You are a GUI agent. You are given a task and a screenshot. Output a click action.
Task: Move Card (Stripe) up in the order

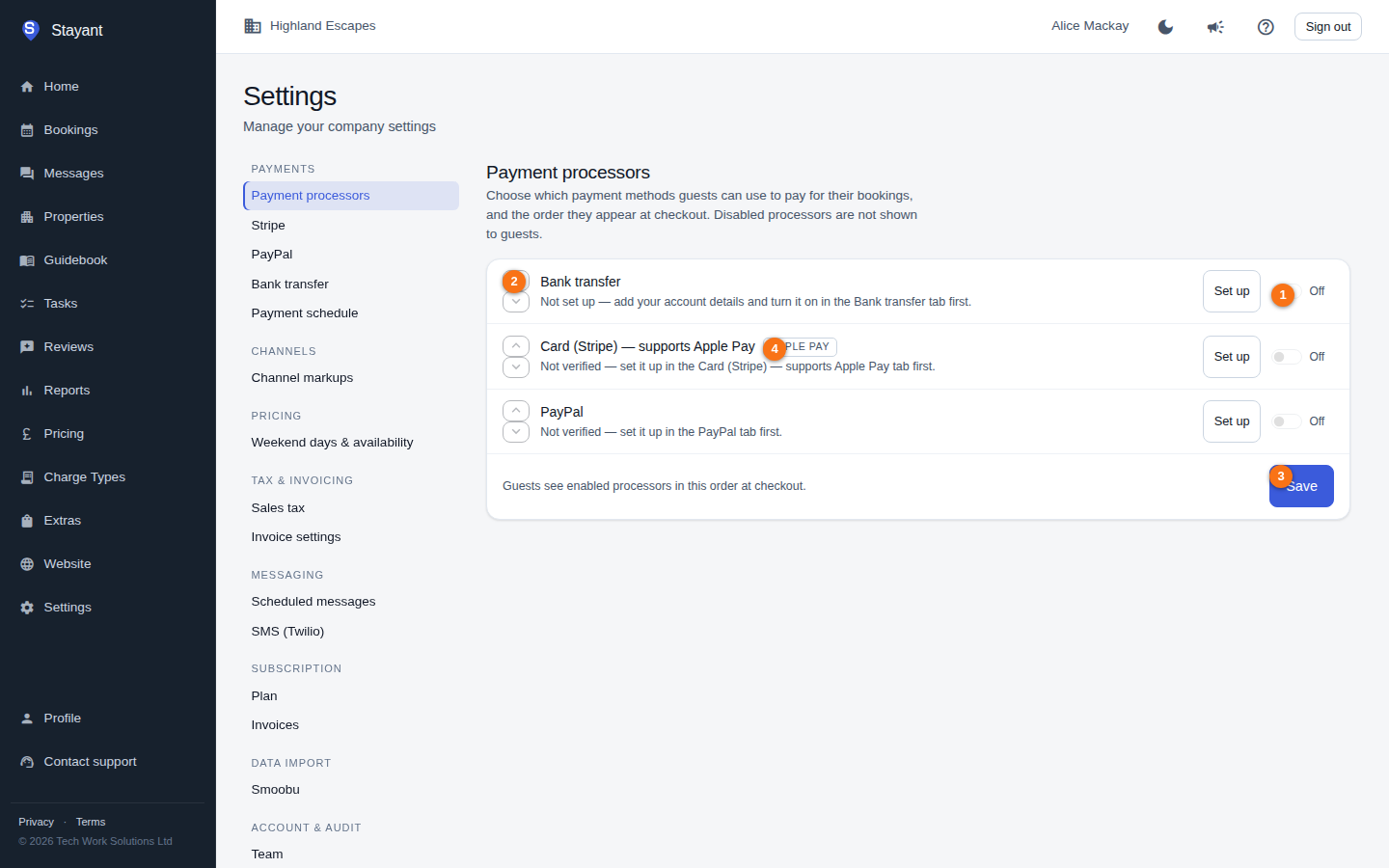(516, 345)
